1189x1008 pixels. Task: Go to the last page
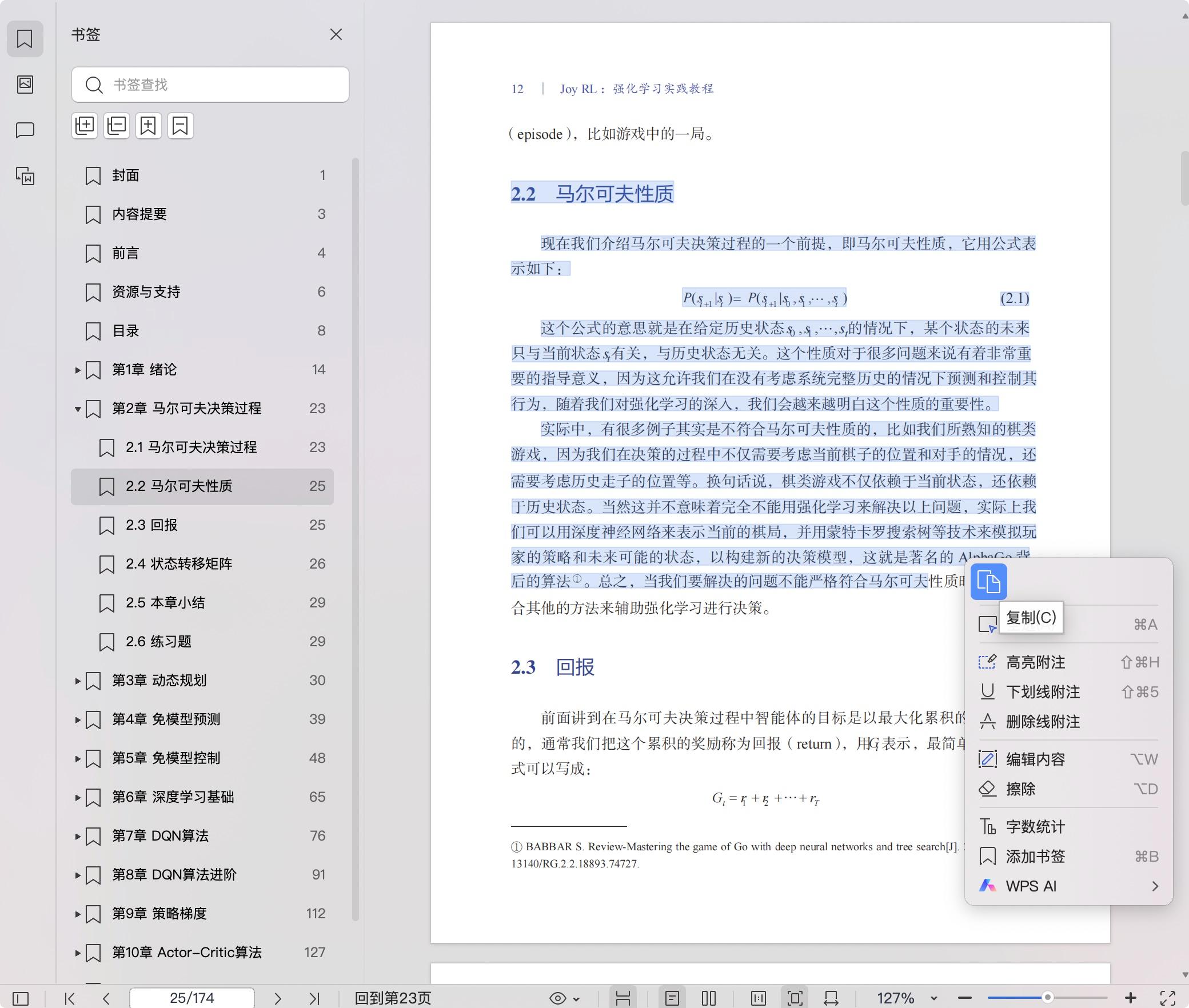pyautogui.click(x=314, y=998)
